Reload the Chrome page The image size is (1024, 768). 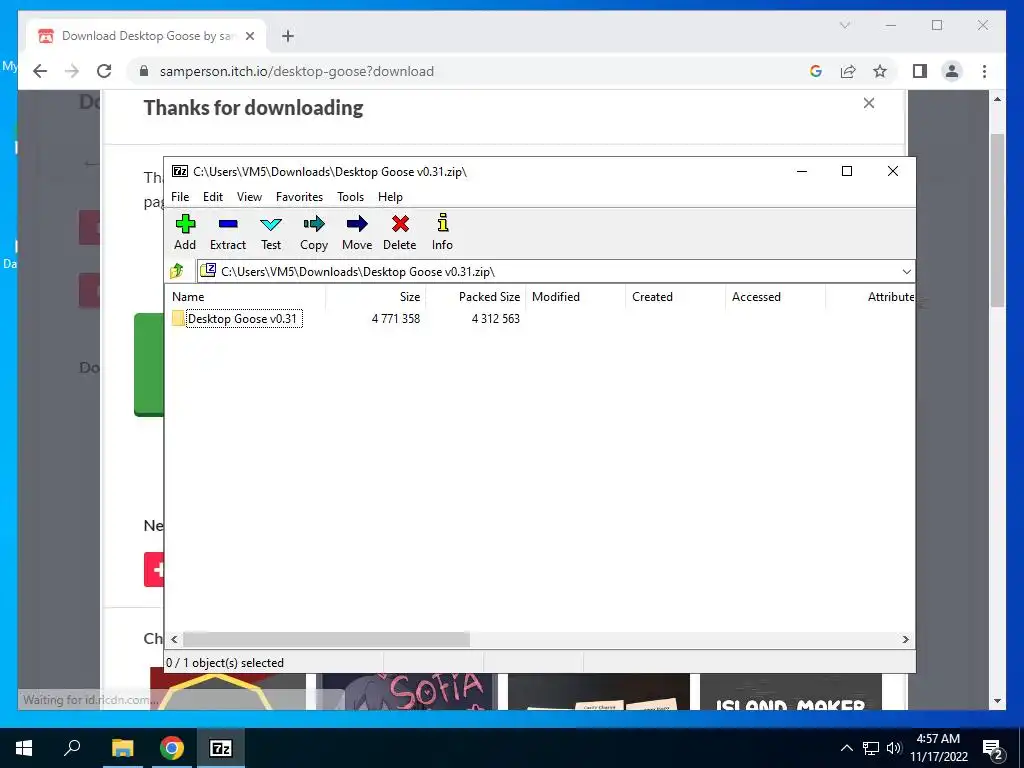(104, 71)
